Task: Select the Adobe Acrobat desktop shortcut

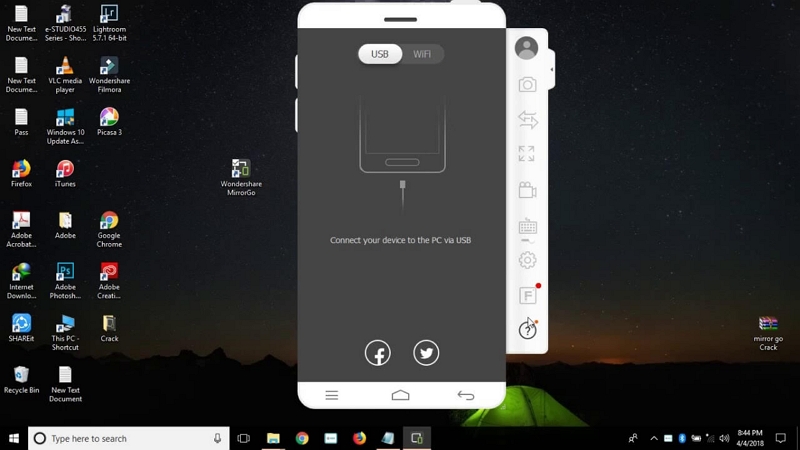Action: click(21, 229)
